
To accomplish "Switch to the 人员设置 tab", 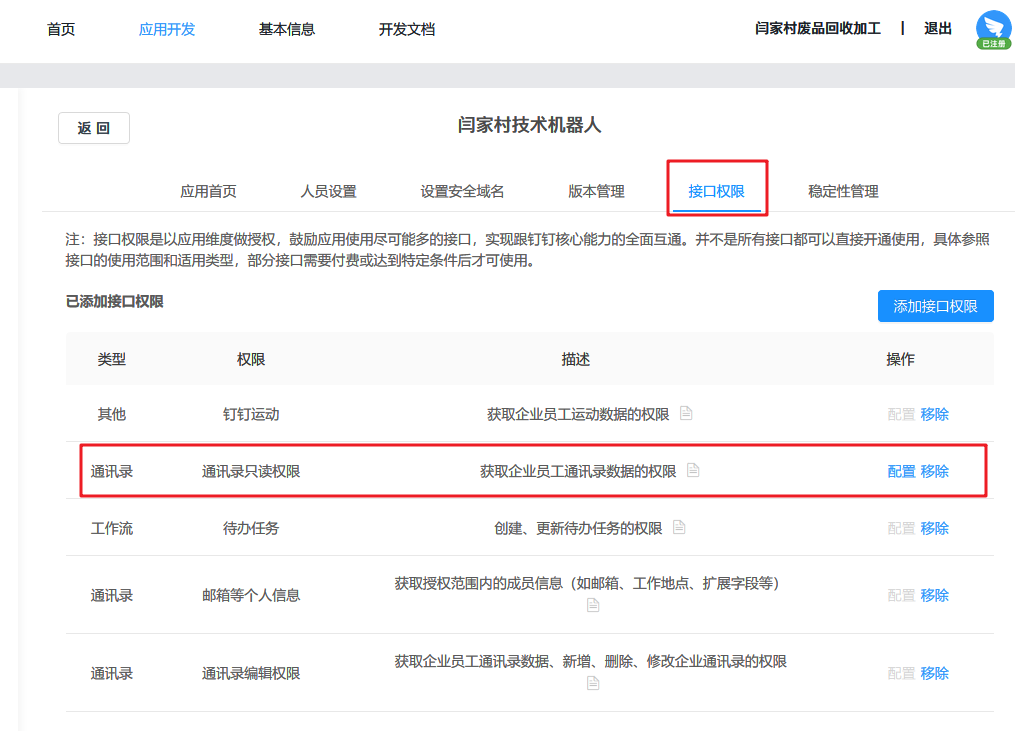I will click(x=328, y=191).
